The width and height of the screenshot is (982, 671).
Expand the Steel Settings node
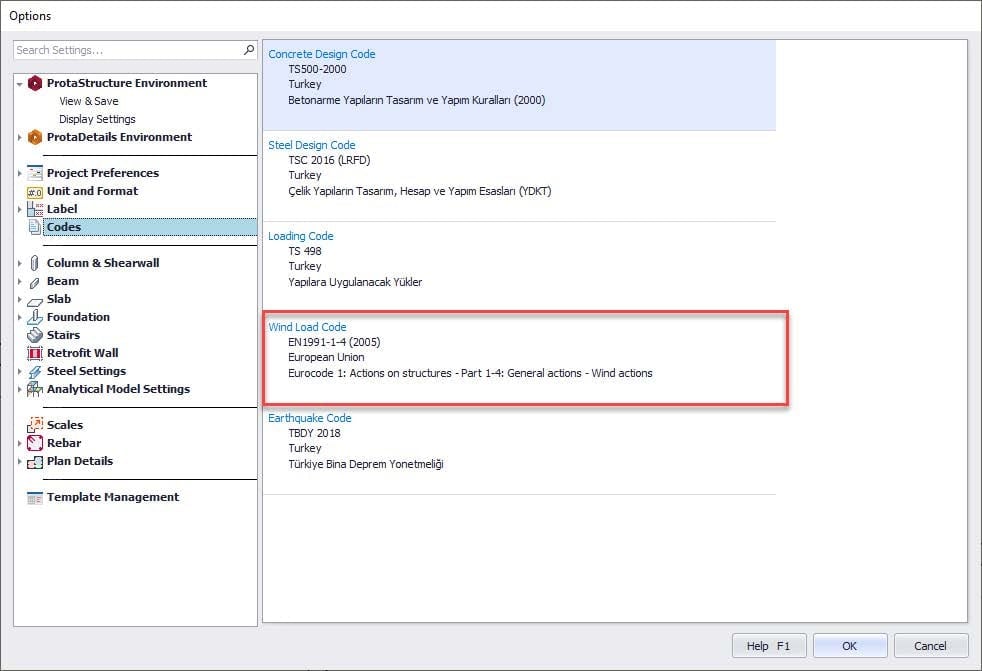[19, 372]
